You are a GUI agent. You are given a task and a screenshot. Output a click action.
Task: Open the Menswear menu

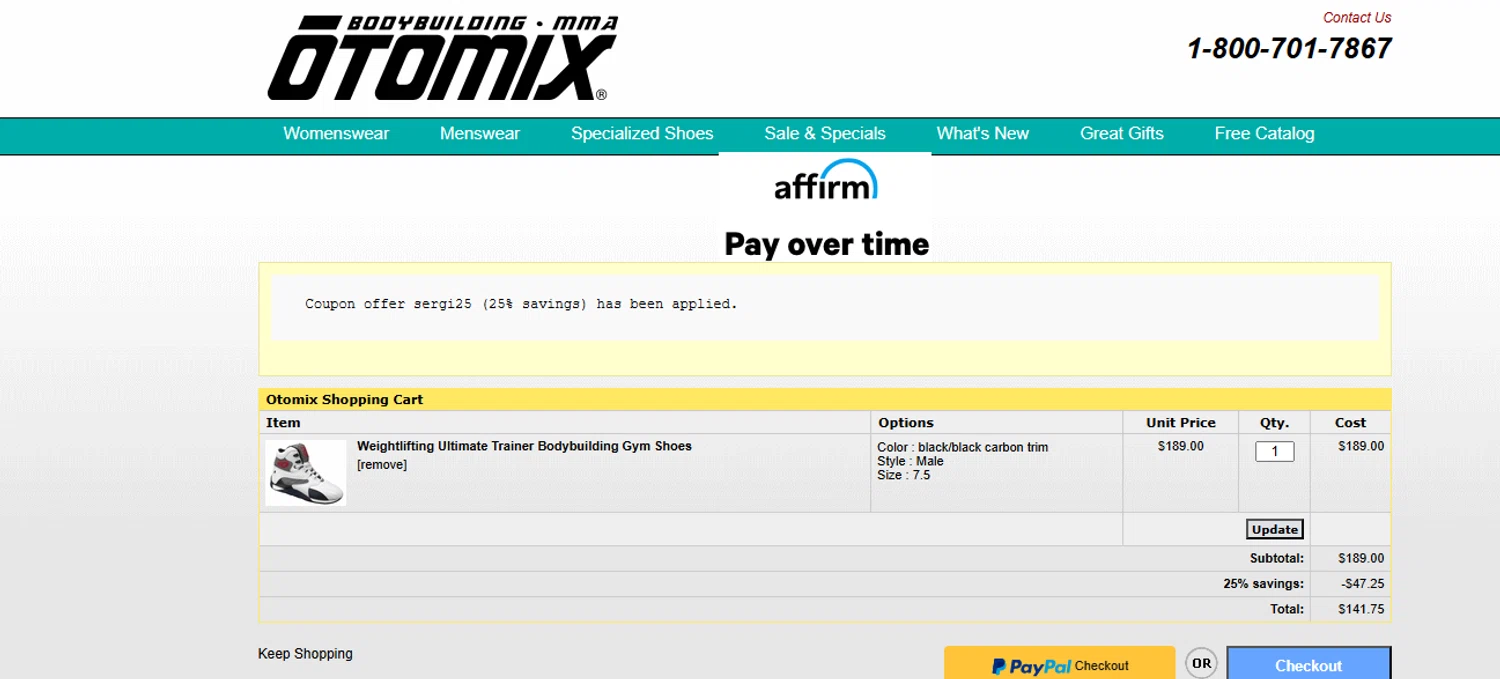[x=480, y=134]
